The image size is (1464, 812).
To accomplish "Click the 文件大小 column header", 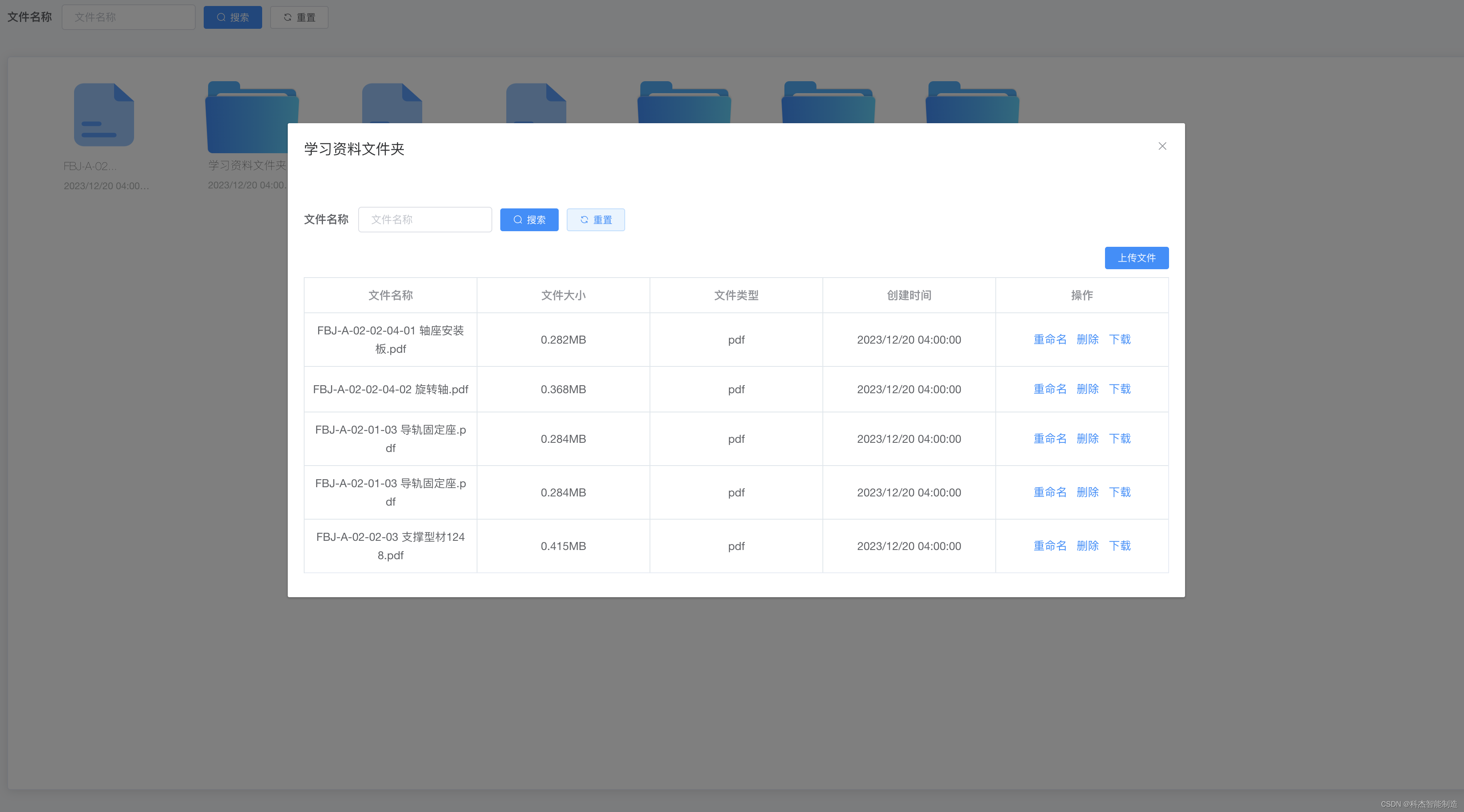I will click(563, 295).
